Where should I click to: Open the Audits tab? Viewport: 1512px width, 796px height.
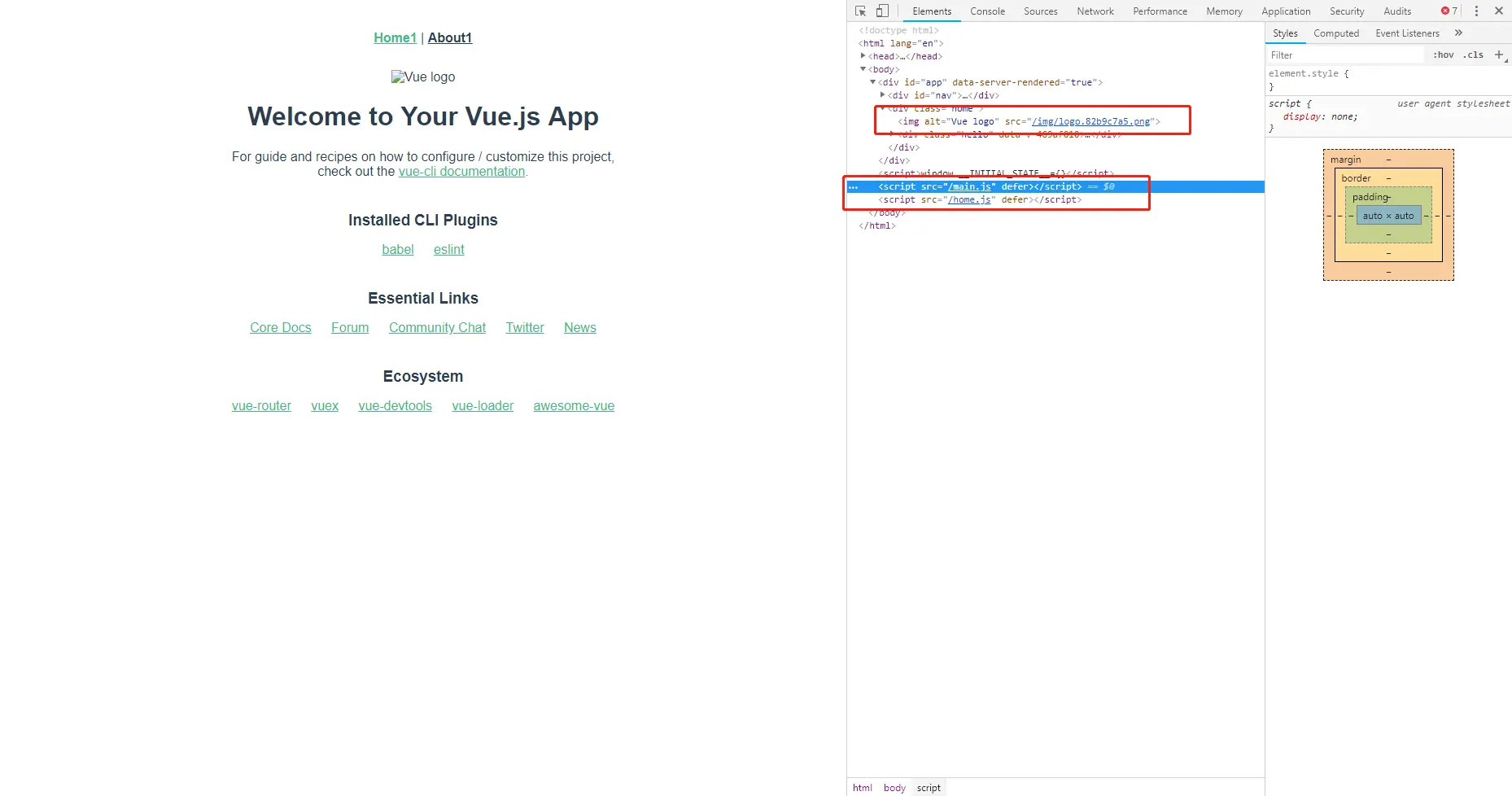click(1397, 11)
